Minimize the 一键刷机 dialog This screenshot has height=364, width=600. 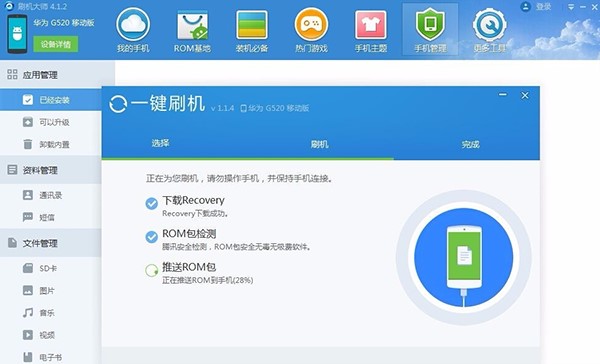503,95
